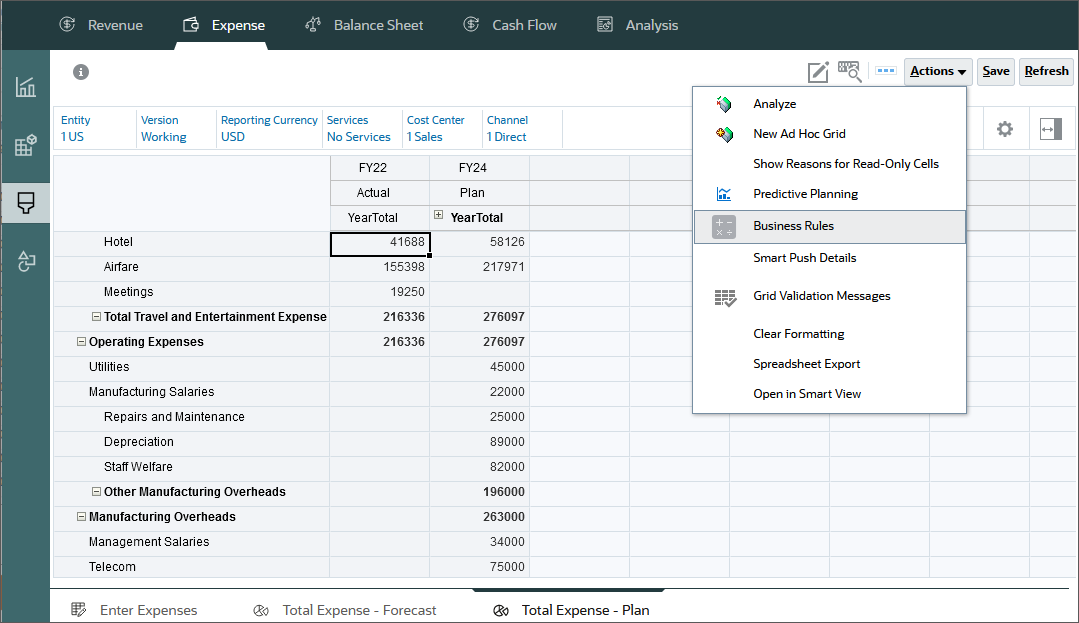
Task: Click the edit grid pencil icon
Action: pos(818,71)
